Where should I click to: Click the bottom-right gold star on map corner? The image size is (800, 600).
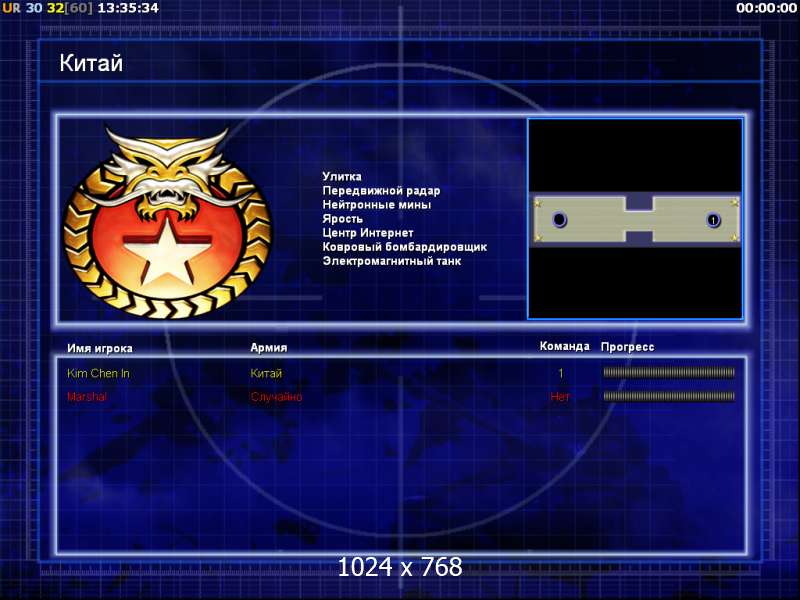pos(734,237)
